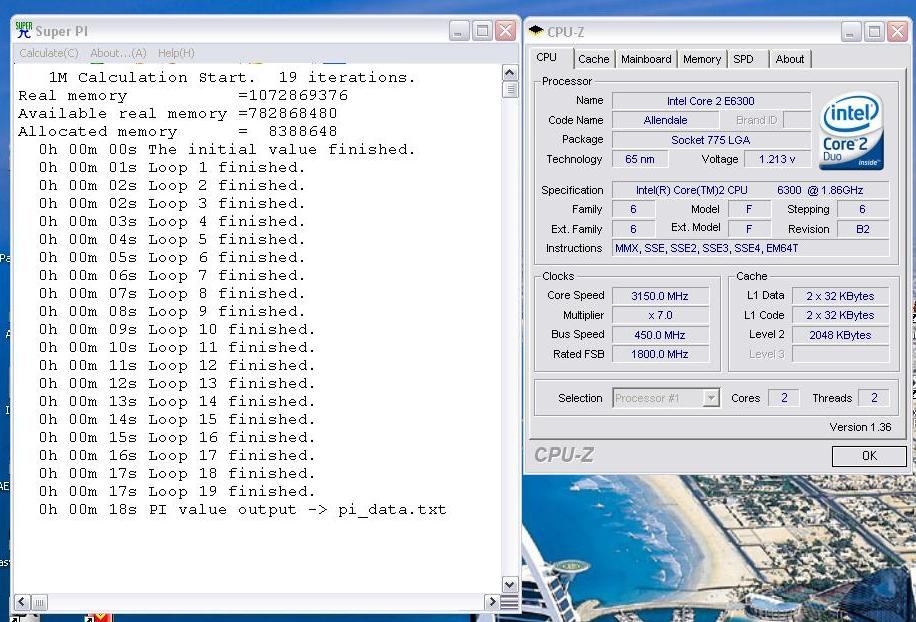The height and width of the screenshot is (622, 916).
Task: Click the OK button in CPU-Z
Action: click(869, 456)
